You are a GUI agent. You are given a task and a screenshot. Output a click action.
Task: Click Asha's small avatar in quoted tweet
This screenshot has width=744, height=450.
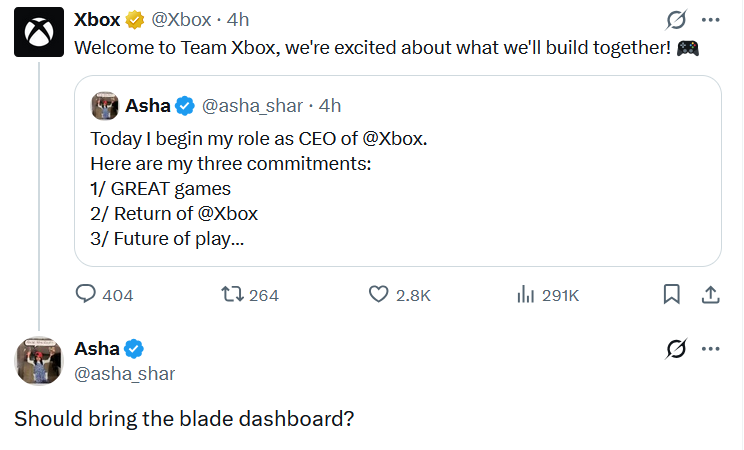pos(104,106)
